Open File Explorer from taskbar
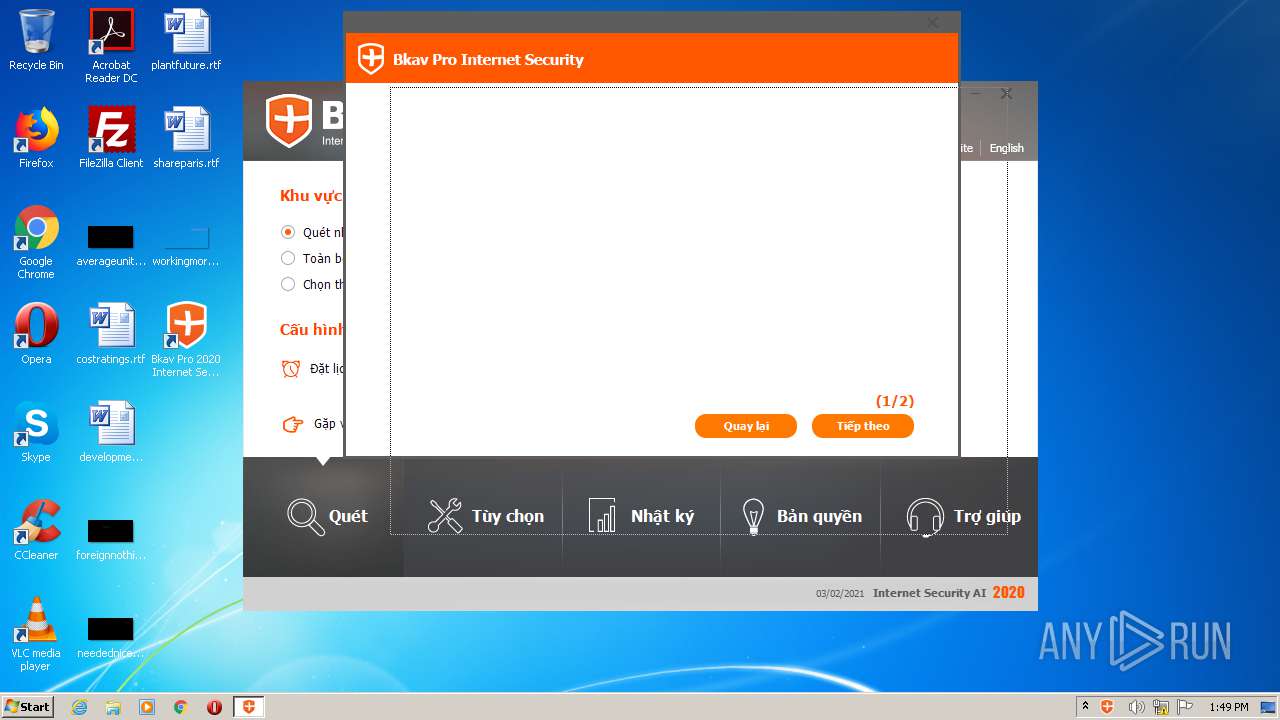Screen dimensions: 1280x720 tap(113, 707)
